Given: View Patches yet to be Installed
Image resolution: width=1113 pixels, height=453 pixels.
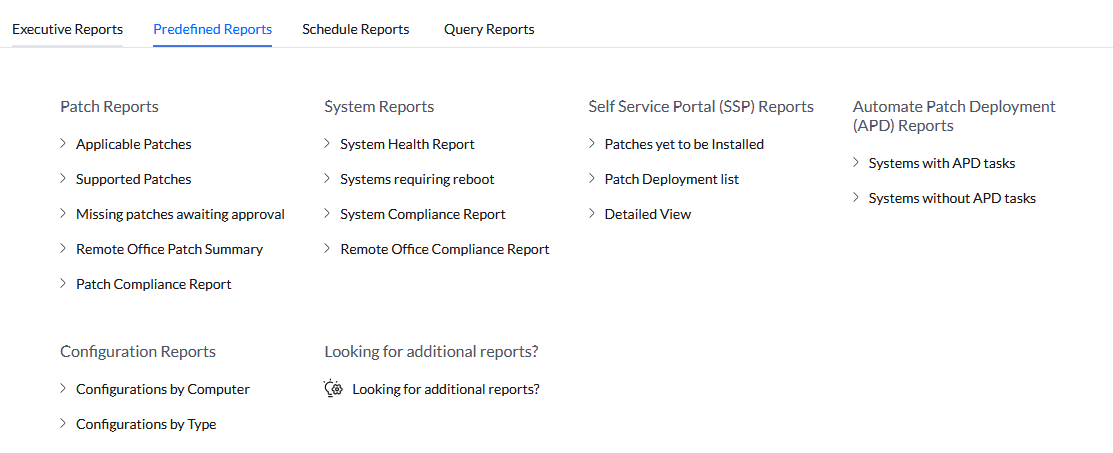Looking at the screenshot, I should [x=684, y=144].
